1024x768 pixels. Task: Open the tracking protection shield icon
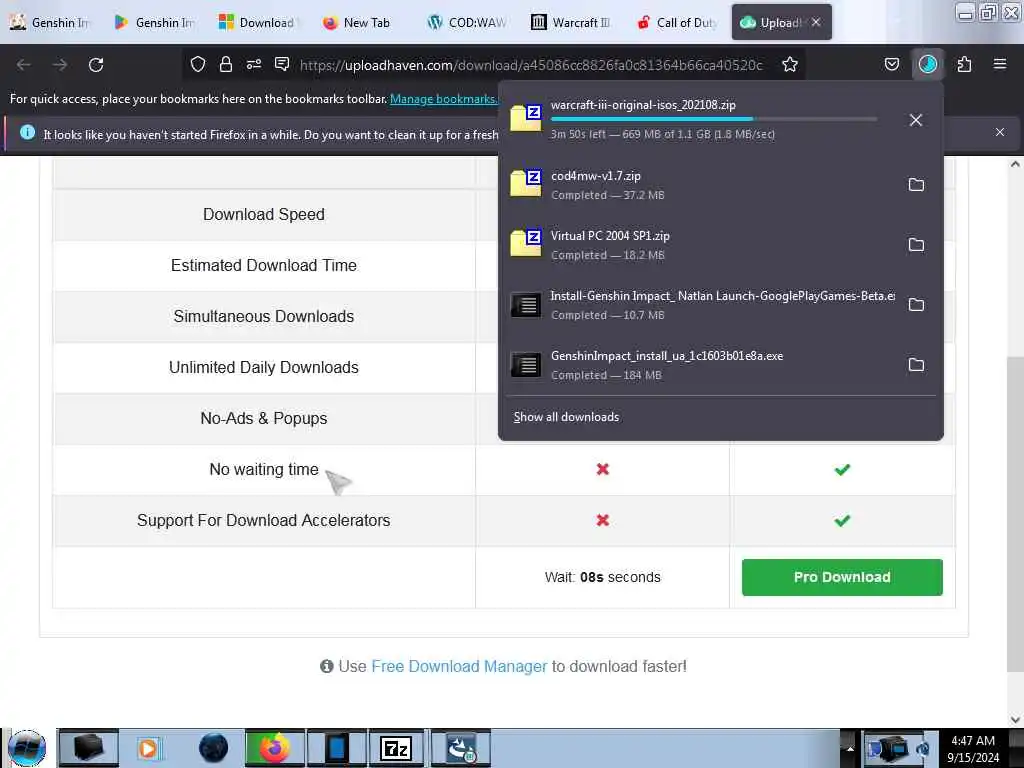198,64
